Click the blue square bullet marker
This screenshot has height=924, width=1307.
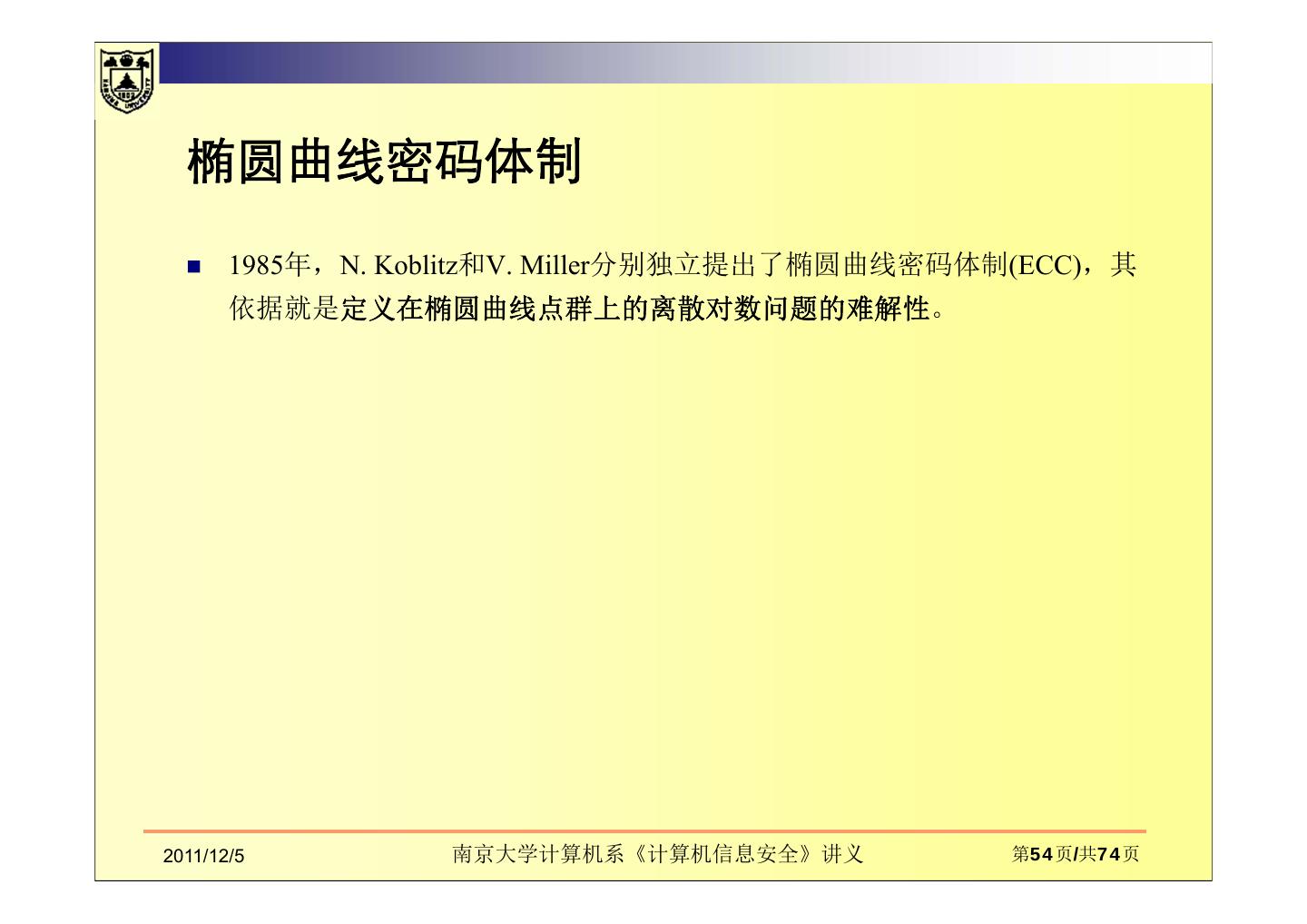pyautogui.click(x=193, y=267)
